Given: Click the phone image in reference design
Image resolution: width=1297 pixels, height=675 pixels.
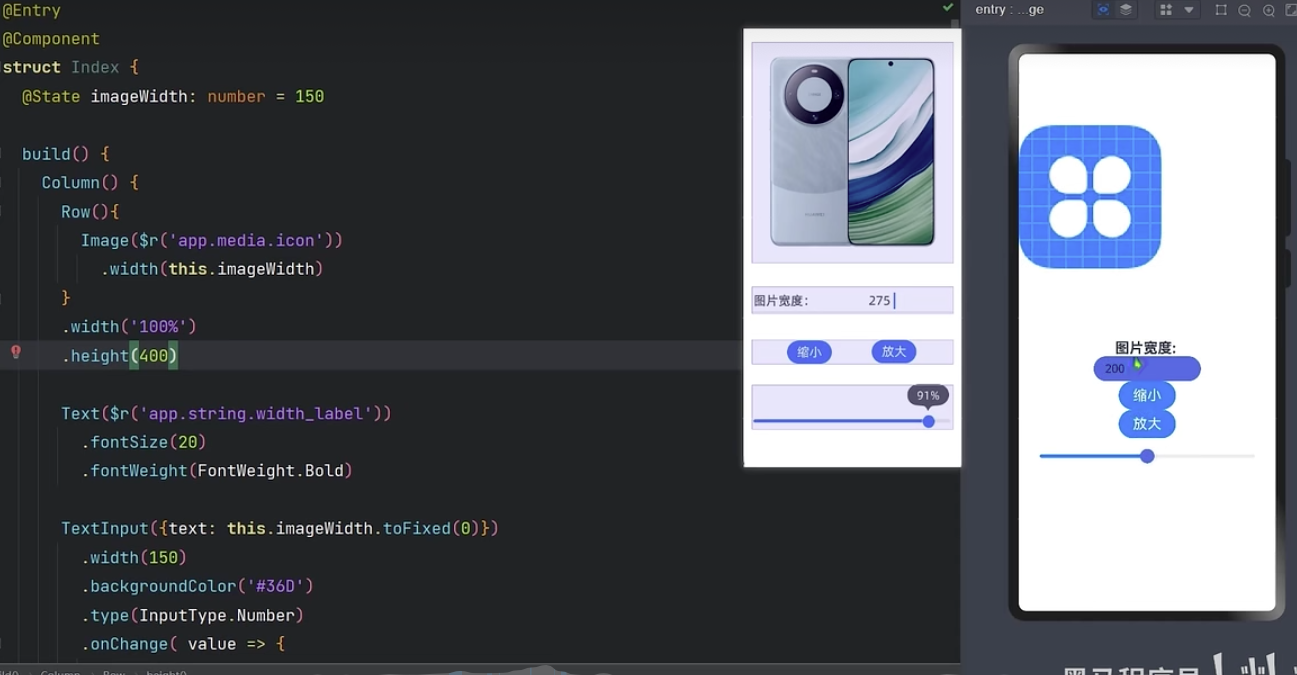Looking at the screenshot, I should 852,152.
